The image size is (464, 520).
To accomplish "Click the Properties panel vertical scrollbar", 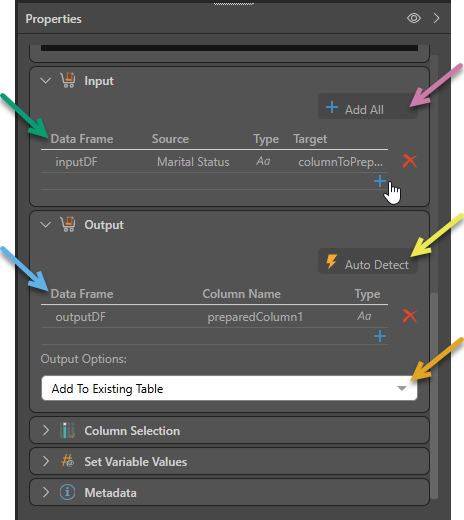I will click(434, 396).
